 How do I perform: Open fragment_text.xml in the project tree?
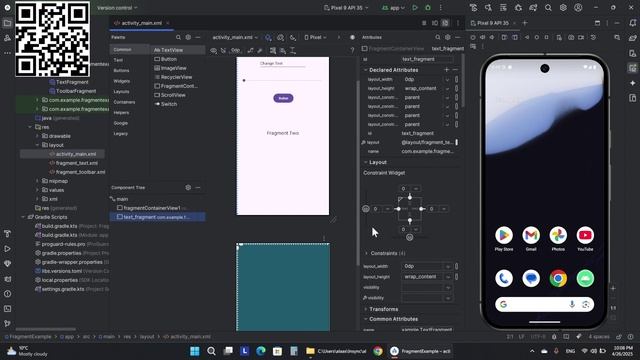tap(77, 163)
